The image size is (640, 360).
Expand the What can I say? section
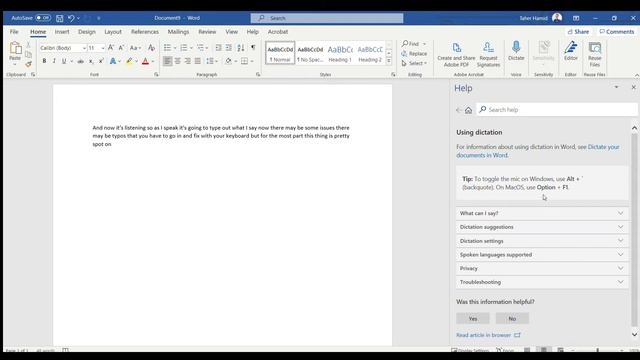pyautogui.click(x=542, y=213)
